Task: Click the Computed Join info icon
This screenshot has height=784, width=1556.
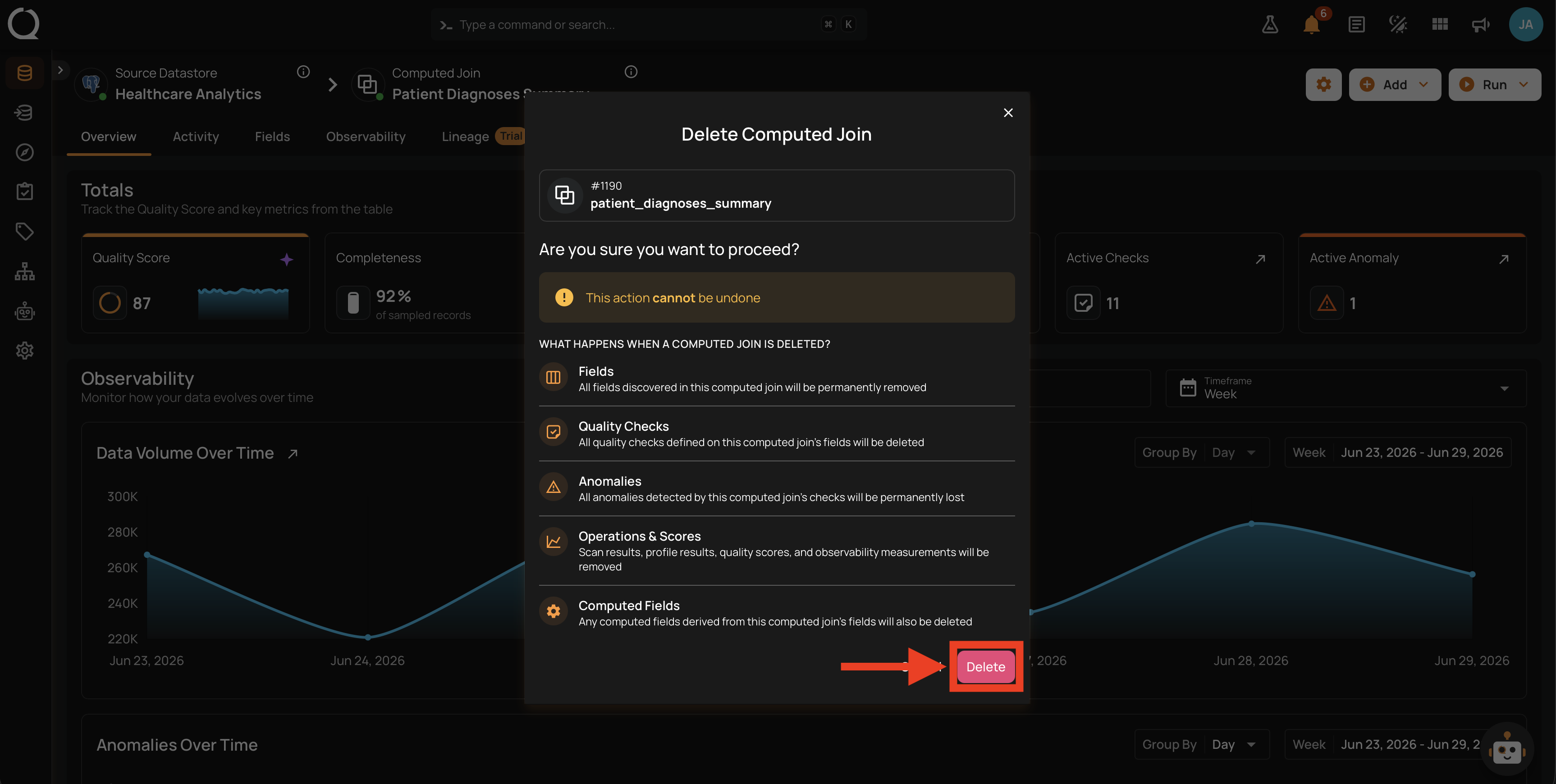Action: (631, 72)
